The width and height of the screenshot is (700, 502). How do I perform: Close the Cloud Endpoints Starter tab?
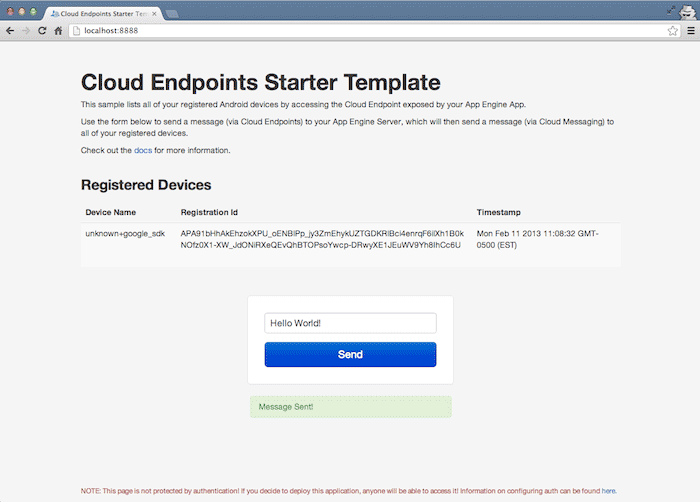(153, 14)
